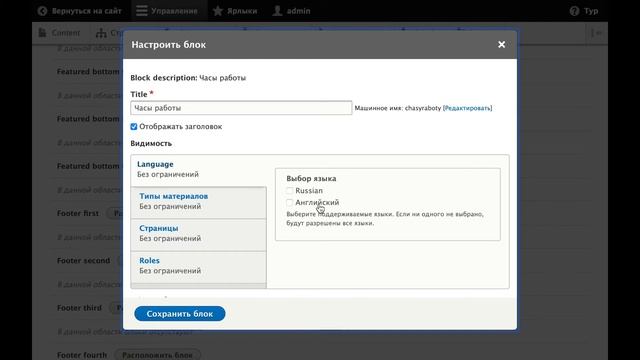640x360 pixels.
Task: Click the Block description Часы работы text
Action: pos(188,78)
